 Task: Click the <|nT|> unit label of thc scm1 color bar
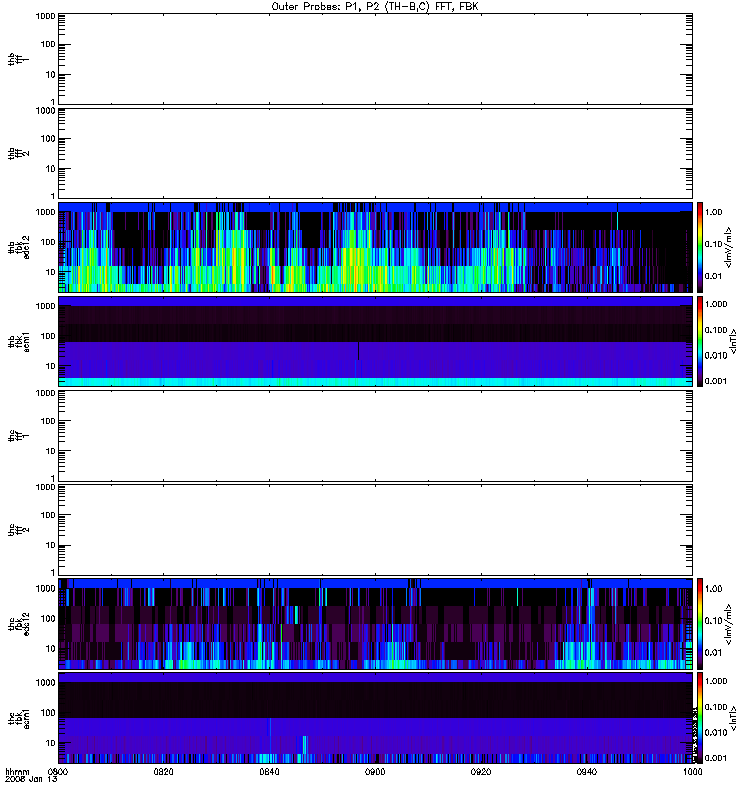tap(733, 718)
